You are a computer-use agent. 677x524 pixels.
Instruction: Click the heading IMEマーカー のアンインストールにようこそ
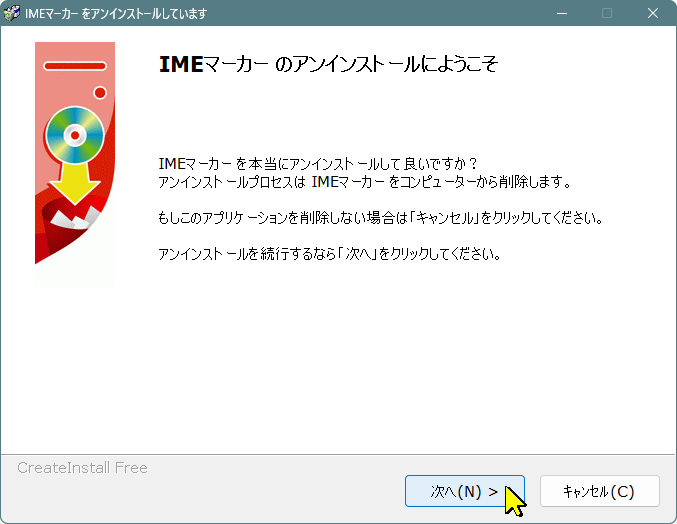click(x=329, y=65)
